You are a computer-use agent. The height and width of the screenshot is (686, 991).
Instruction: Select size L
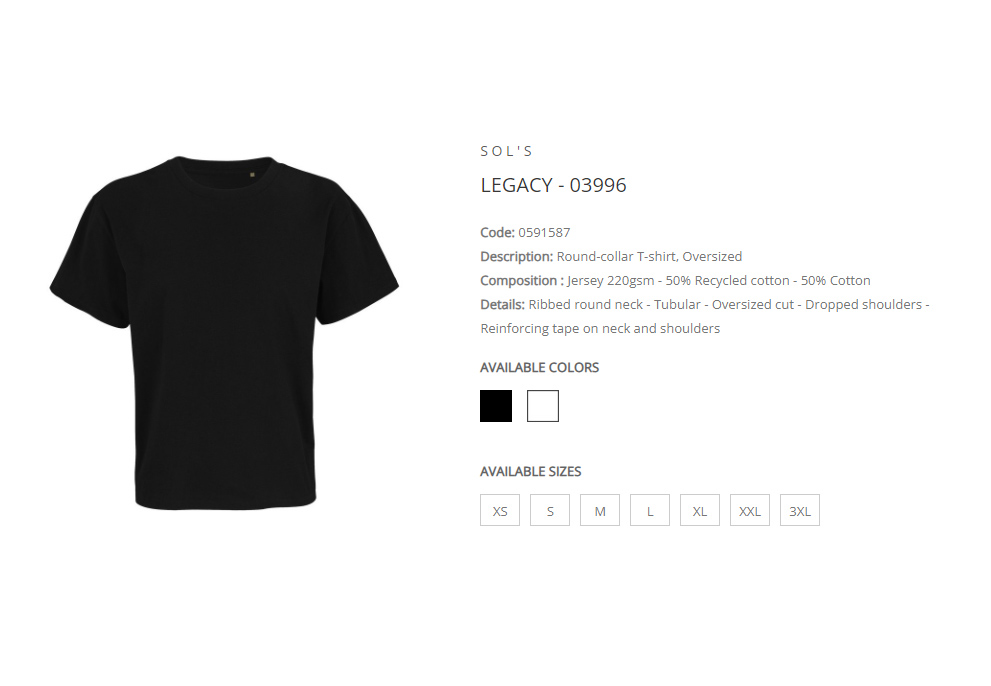(650, 510)
